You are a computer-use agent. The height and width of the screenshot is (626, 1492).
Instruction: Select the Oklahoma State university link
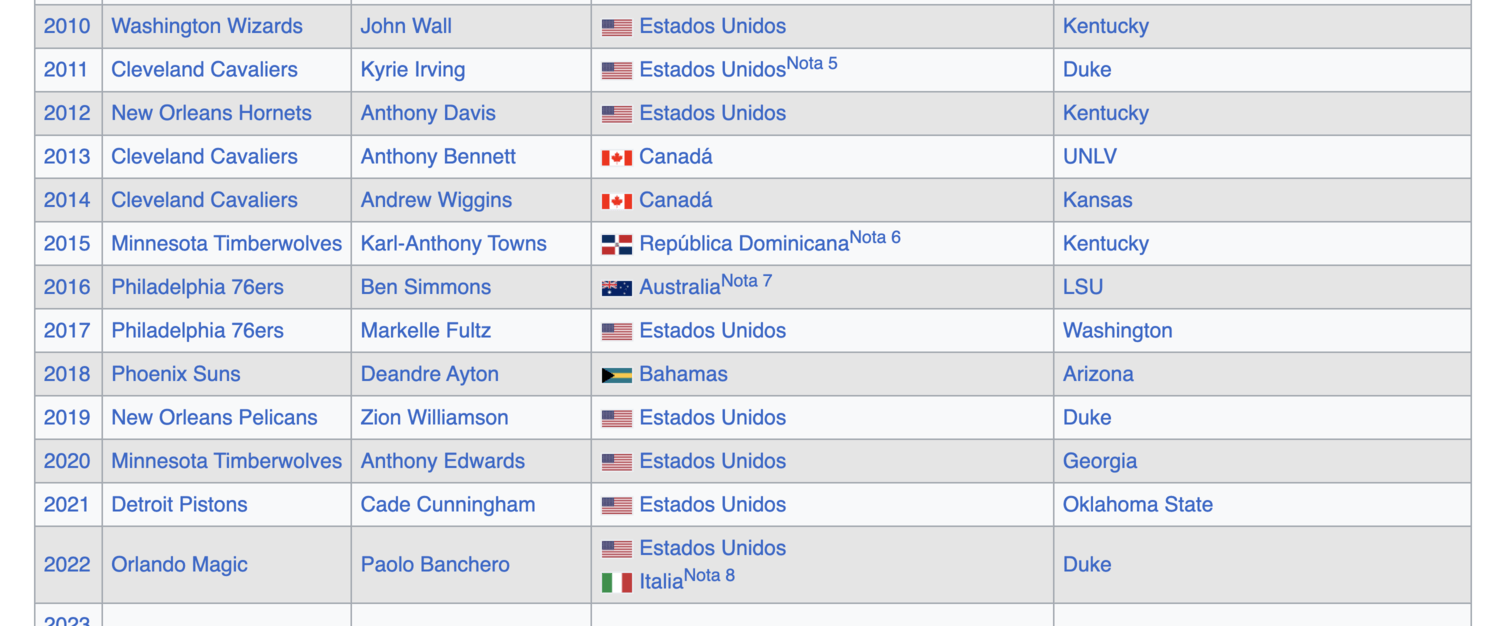click(x=1138, y=504)
